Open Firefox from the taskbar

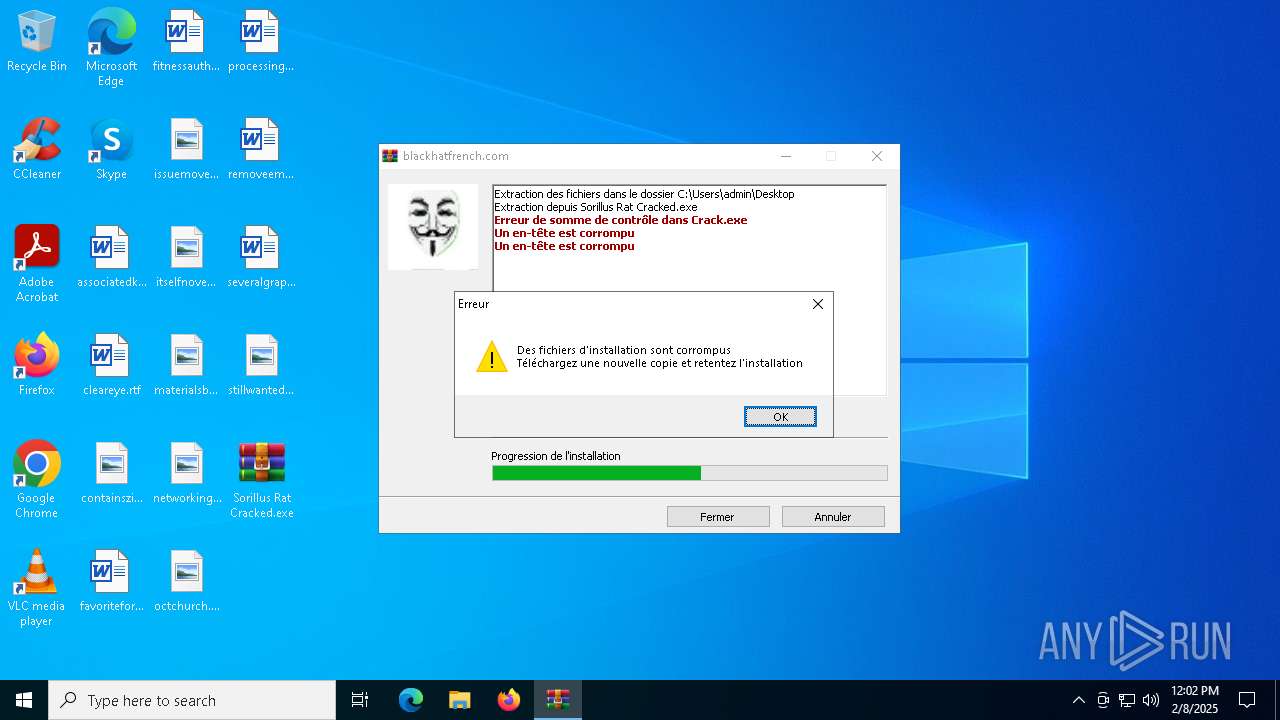tap(508, 700)
